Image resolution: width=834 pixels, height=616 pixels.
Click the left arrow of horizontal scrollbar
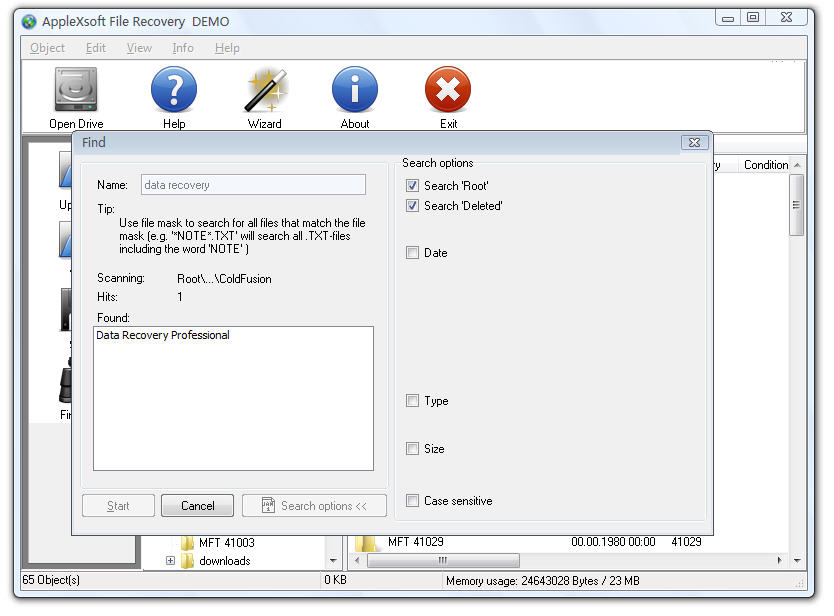point(357,560)
